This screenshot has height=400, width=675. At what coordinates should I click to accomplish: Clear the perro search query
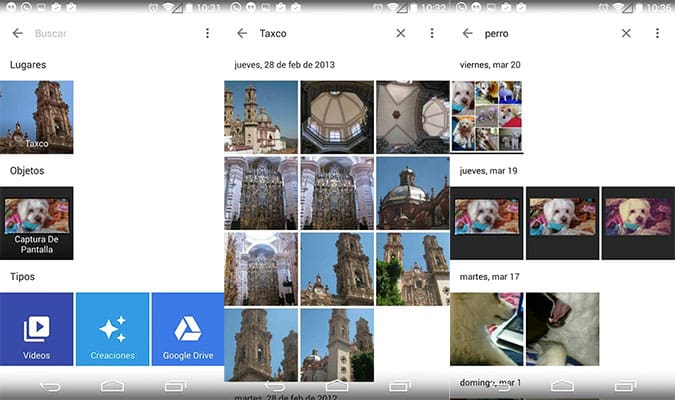click(x=626, y=33)
